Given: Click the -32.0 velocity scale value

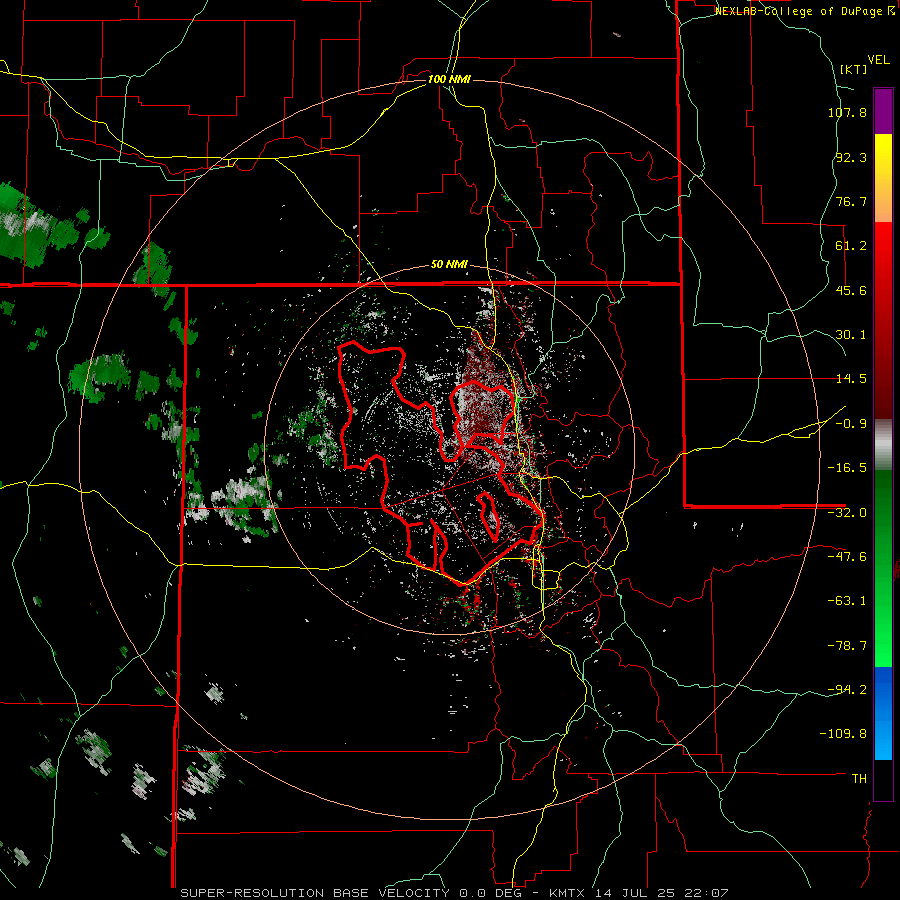Looking at the screenshot, I should 847,513.
